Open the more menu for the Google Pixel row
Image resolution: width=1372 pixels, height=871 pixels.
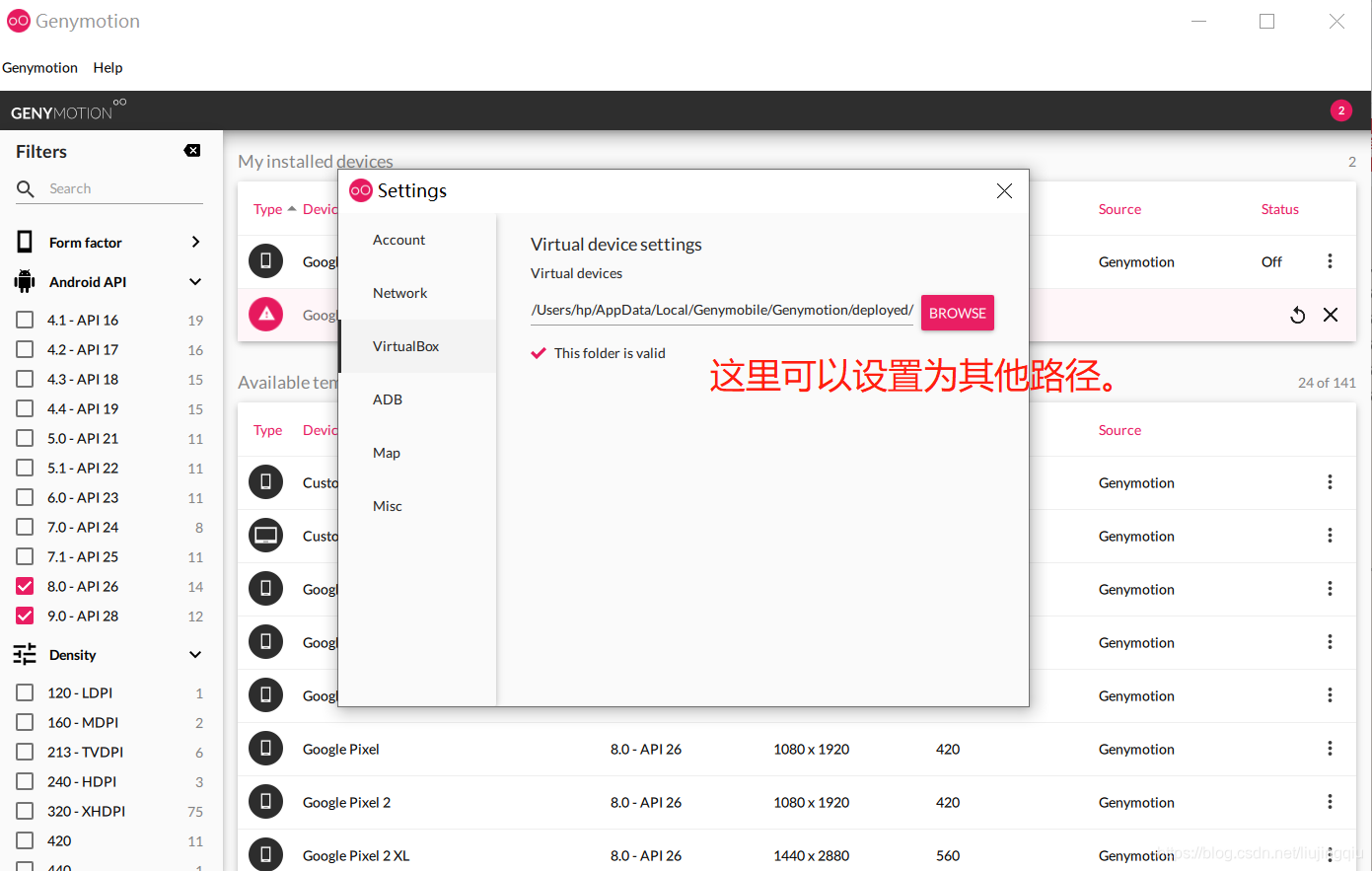[1330, 749]
